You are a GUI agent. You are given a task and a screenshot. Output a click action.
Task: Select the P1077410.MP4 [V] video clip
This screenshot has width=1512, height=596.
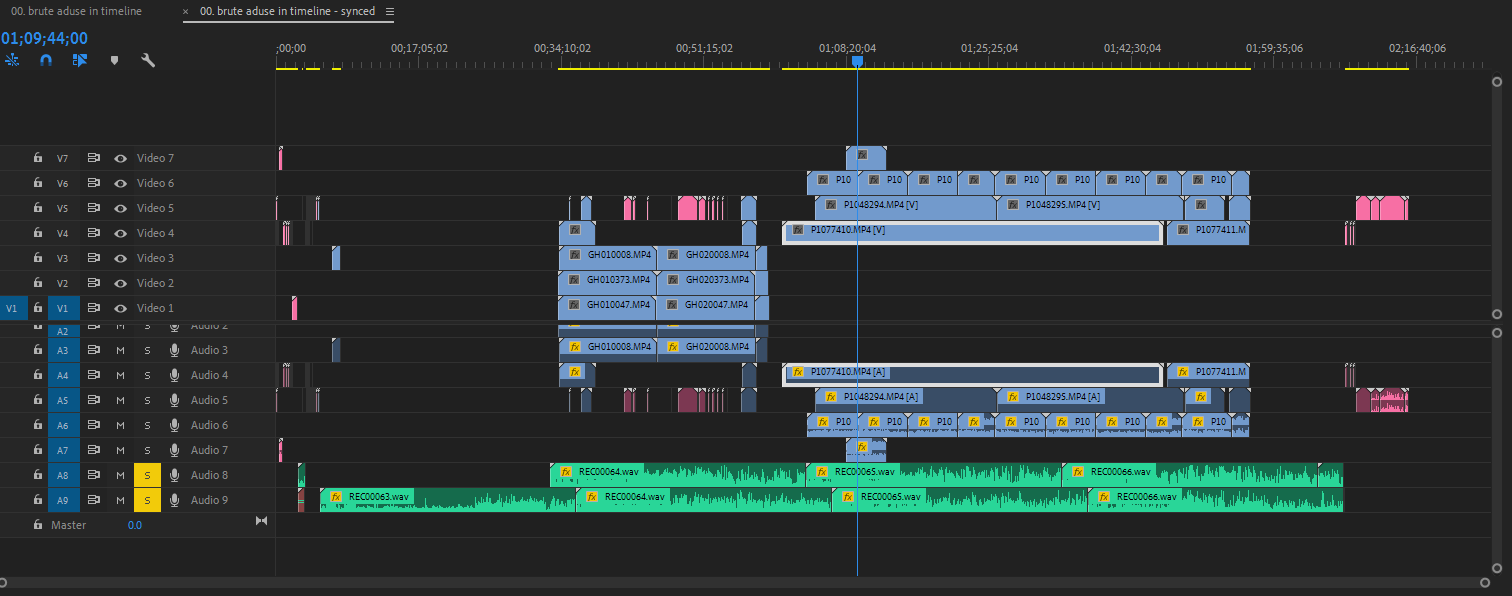pyautogui.click(x=971, y=233)
